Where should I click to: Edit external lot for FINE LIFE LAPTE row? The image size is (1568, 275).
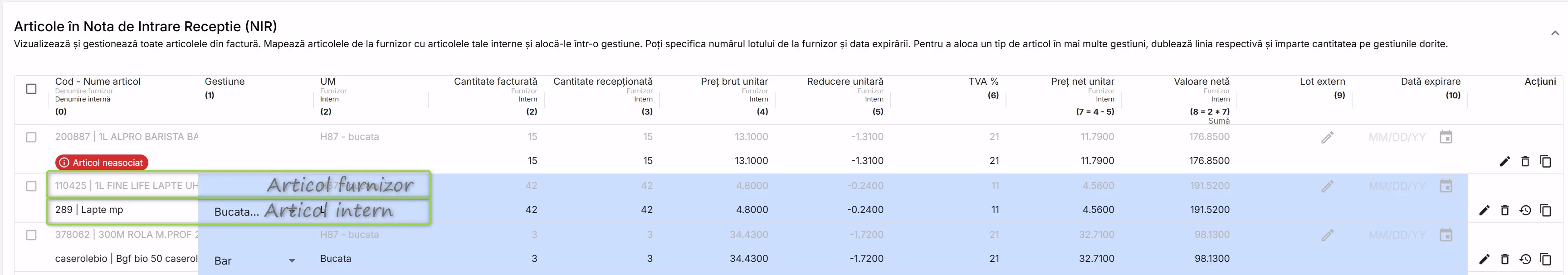(1328, 186)
